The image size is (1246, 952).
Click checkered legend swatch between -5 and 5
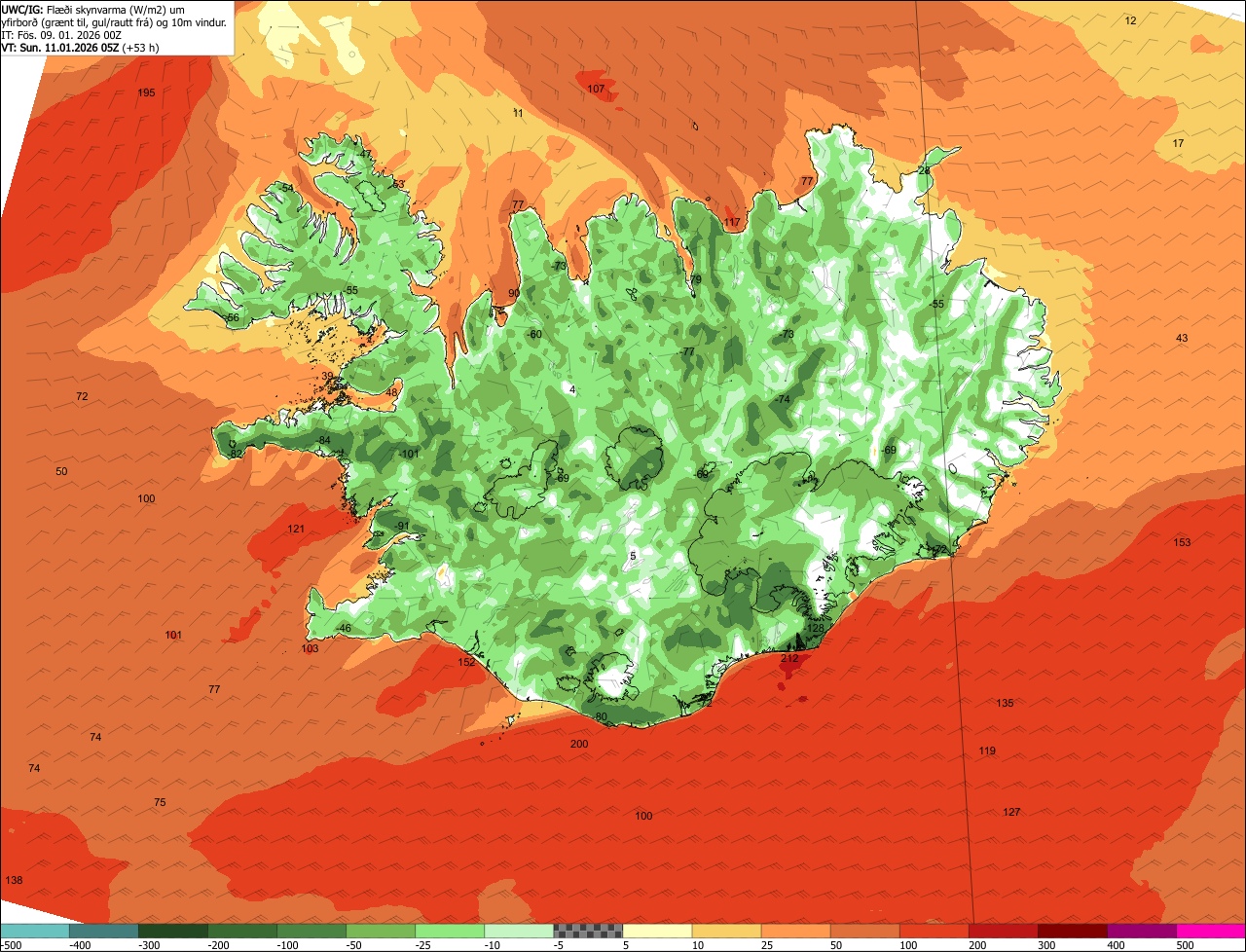[588, 931]
